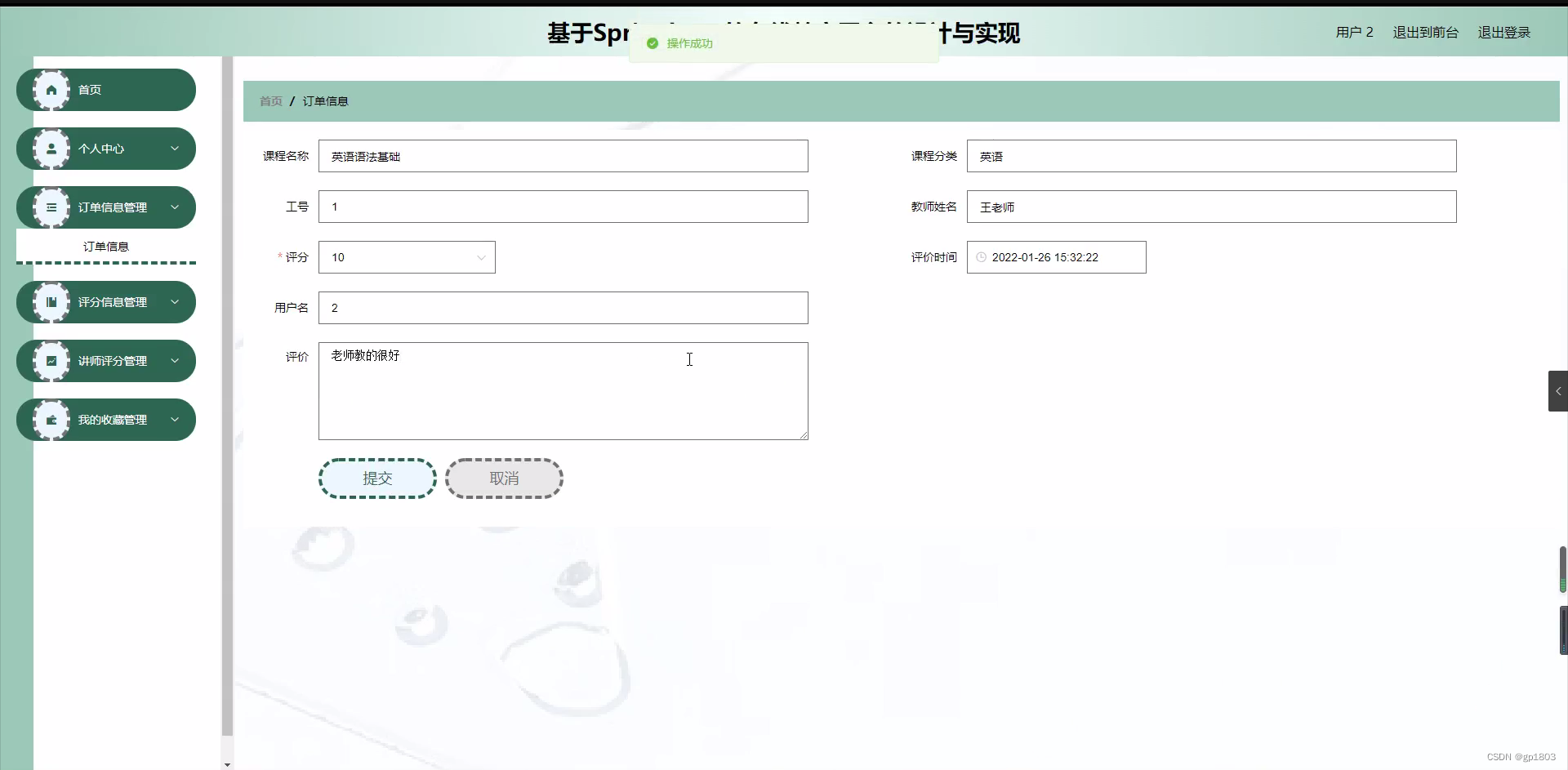Expand the 个人中心 chevron
This screenshot has height=770, width=1568.
(x=175, y=149)
